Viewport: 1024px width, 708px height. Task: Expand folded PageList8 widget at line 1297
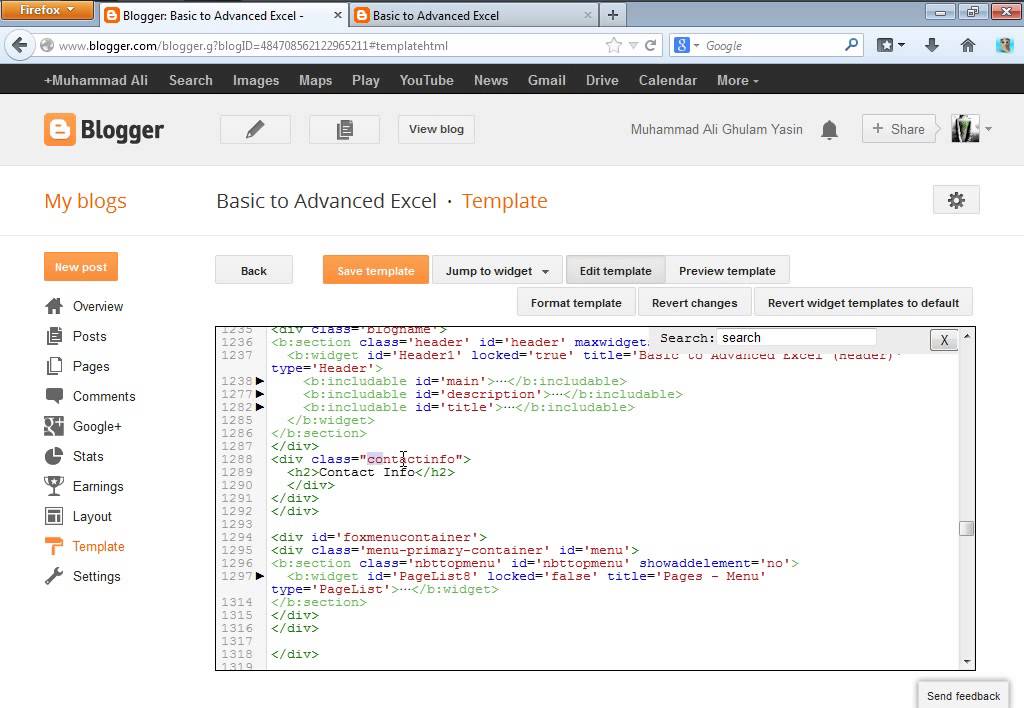point(260,576)
